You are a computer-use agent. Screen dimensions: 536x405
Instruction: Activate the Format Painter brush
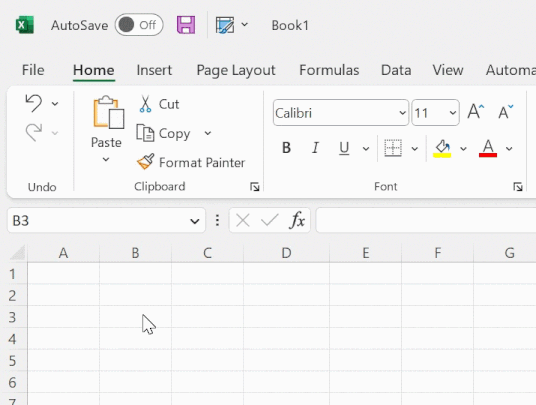coord(191,162)
